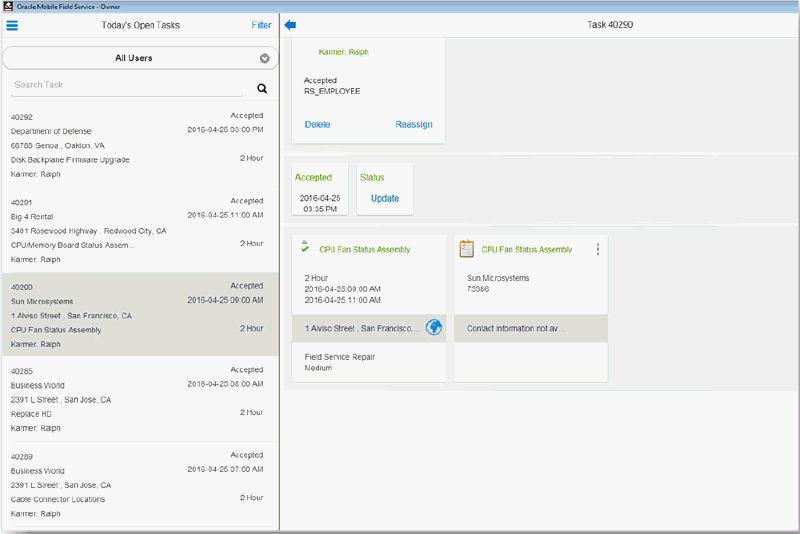Image resolution: width=800 pixels, height=534 pixels.
Task: Click Karmer, Ralph assignee name in detail
Action: point(343,52)
